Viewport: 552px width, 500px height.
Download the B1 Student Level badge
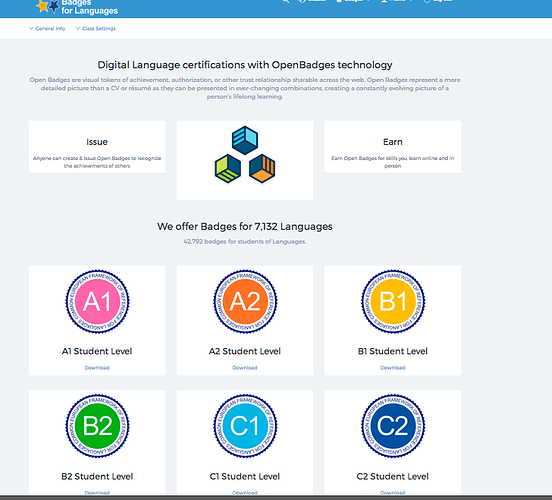[393, 368]
